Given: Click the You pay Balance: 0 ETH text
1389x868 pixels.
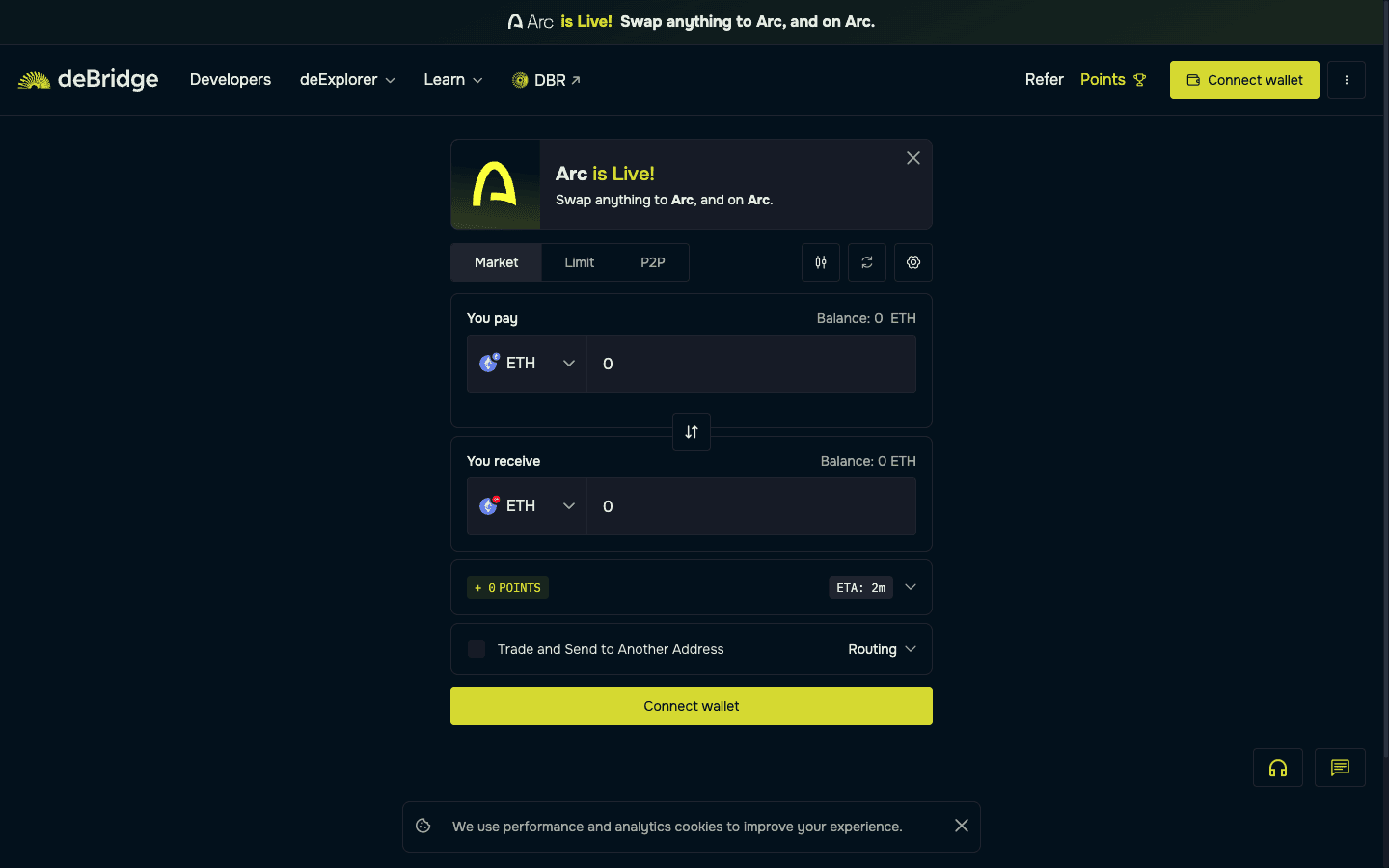Looking at the screenshot, I should (x=866, y=318).
